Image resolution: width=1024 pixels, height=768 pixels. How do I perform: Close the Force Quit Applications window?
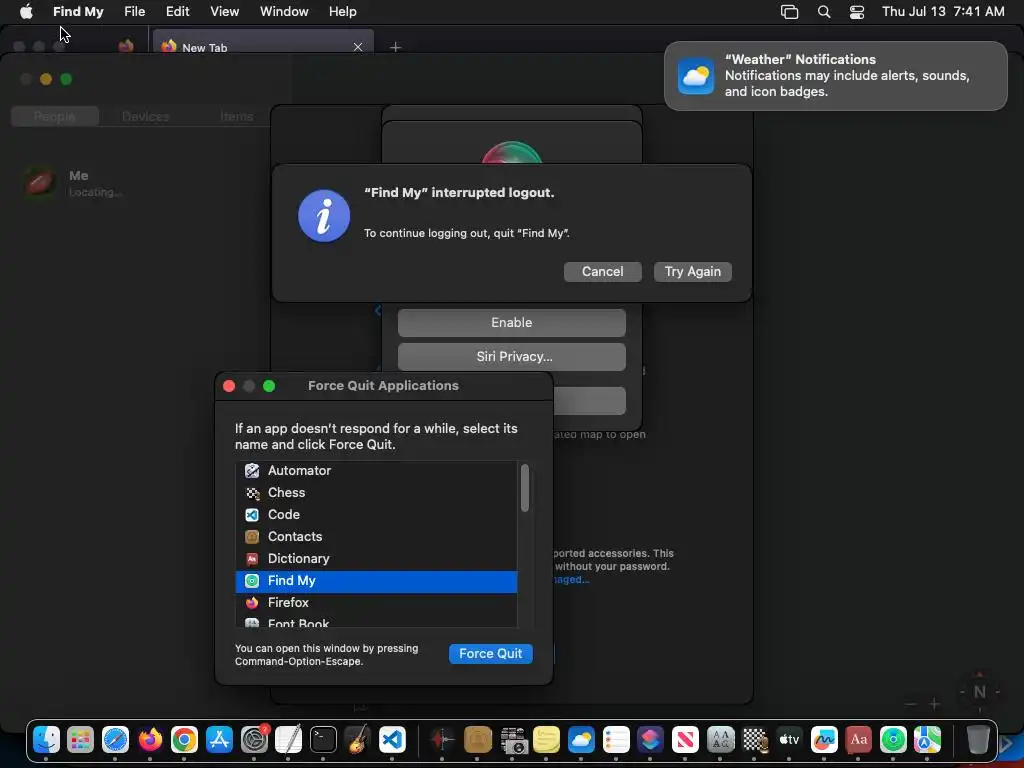229,386
